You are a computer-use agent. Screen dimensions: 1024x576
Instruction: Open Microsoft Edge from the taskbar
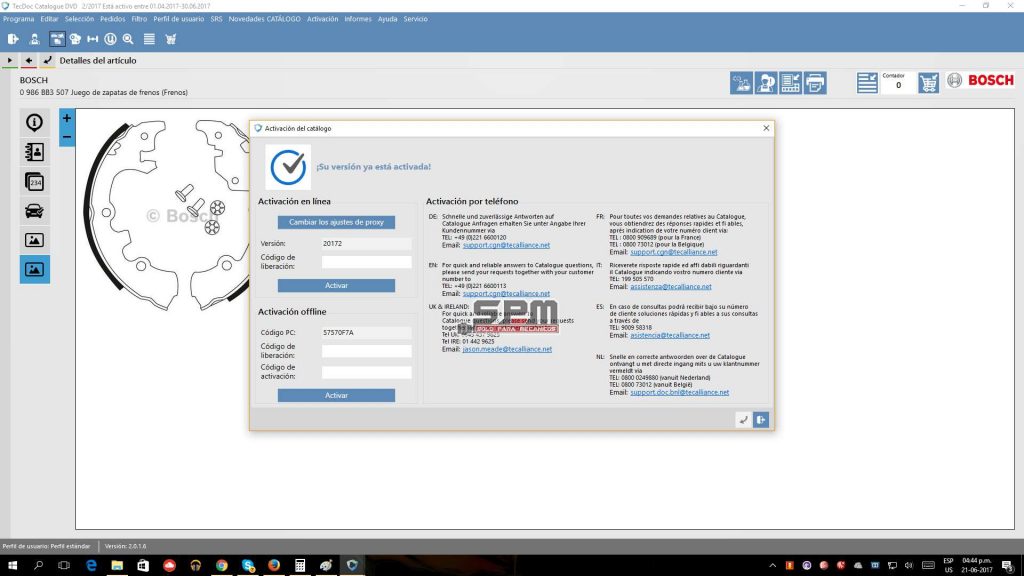click(91, 565)
